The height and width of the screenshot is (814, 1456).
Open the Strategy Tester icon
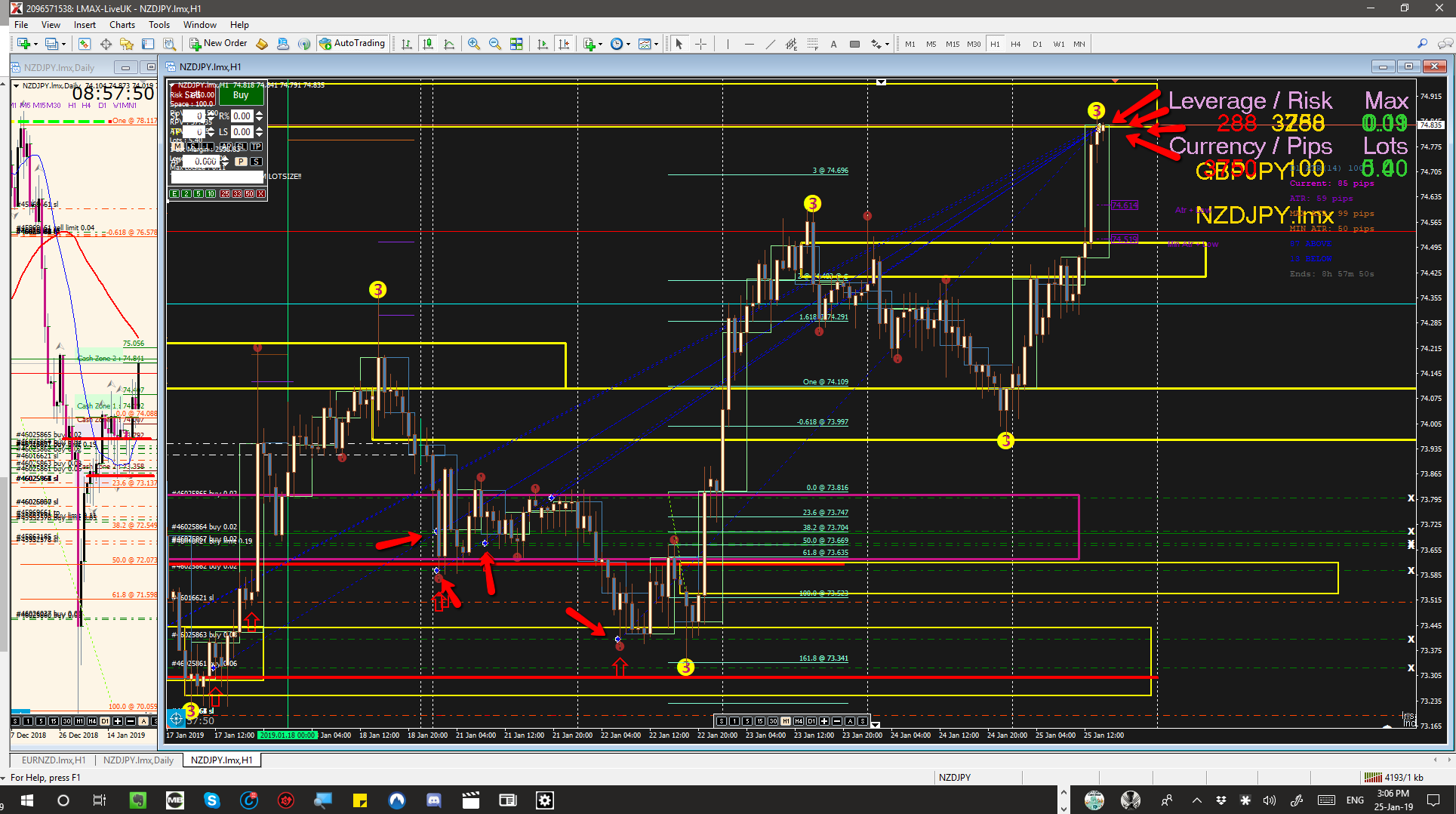tap(169, 44)
